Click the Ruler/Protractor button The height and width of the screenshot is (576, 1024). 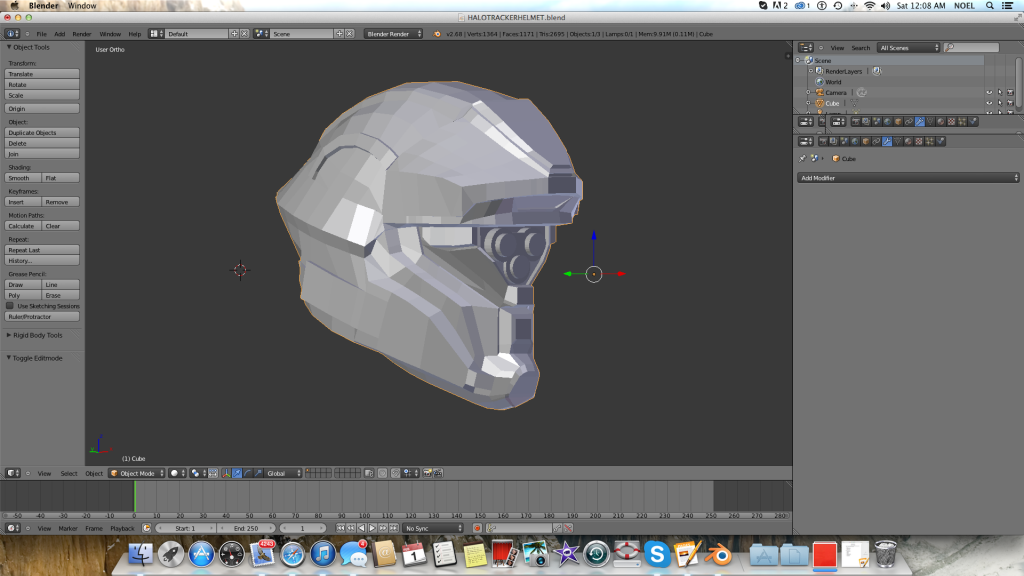coord(42,317)
